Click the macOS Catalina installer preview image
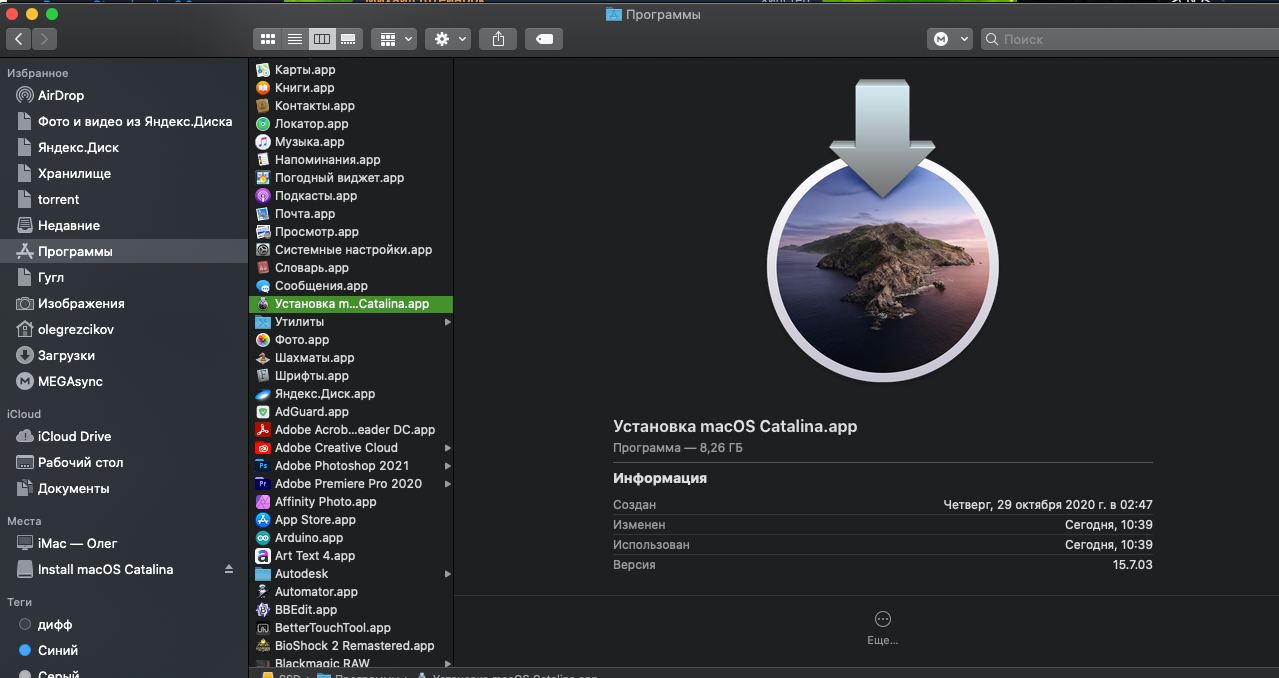The height and width of the screenshot is (678, 1279). coord(882,232)
